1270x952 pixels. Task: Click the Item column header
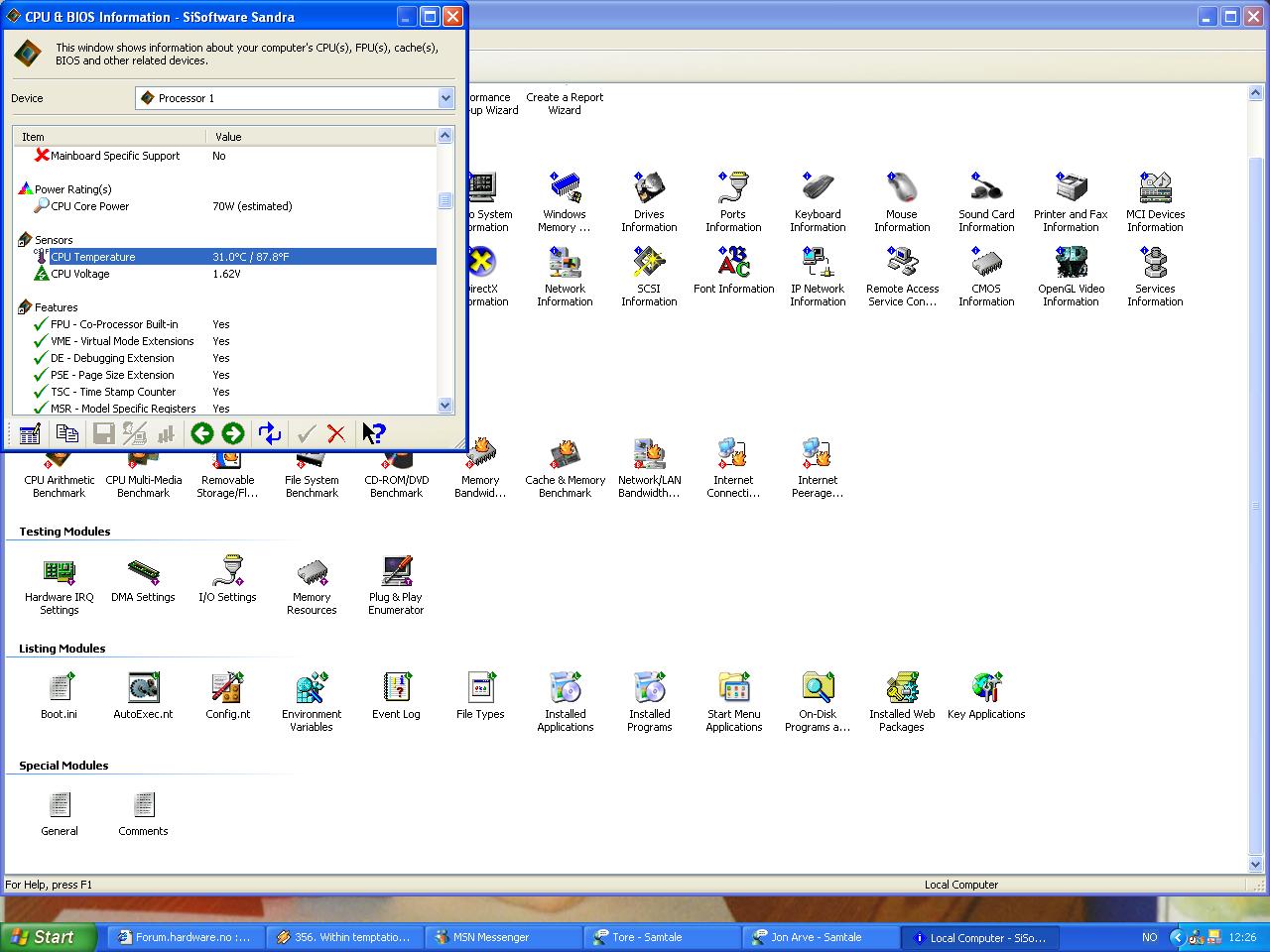tap(109, 137)
